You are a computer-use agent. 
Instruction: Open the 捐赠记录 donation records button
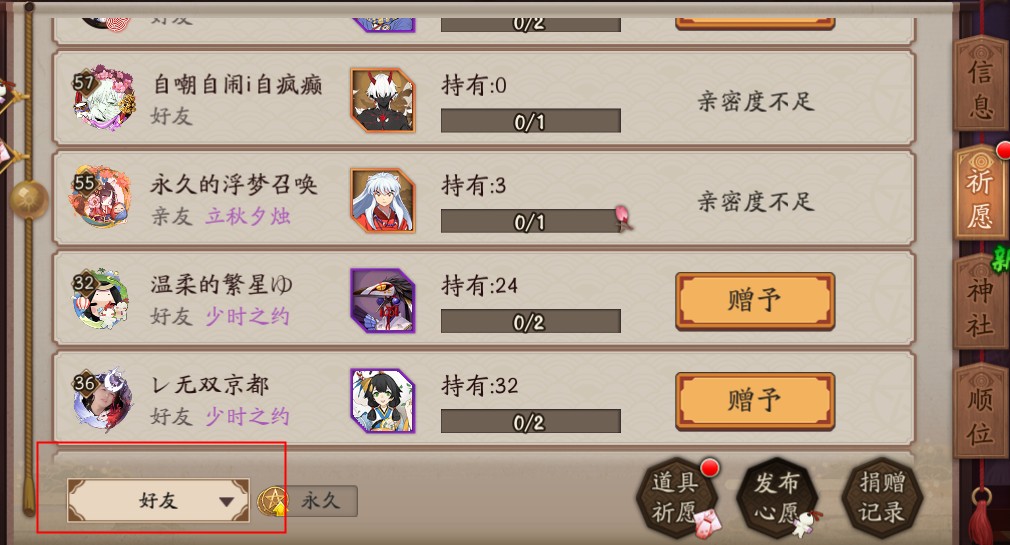(882, 498)
